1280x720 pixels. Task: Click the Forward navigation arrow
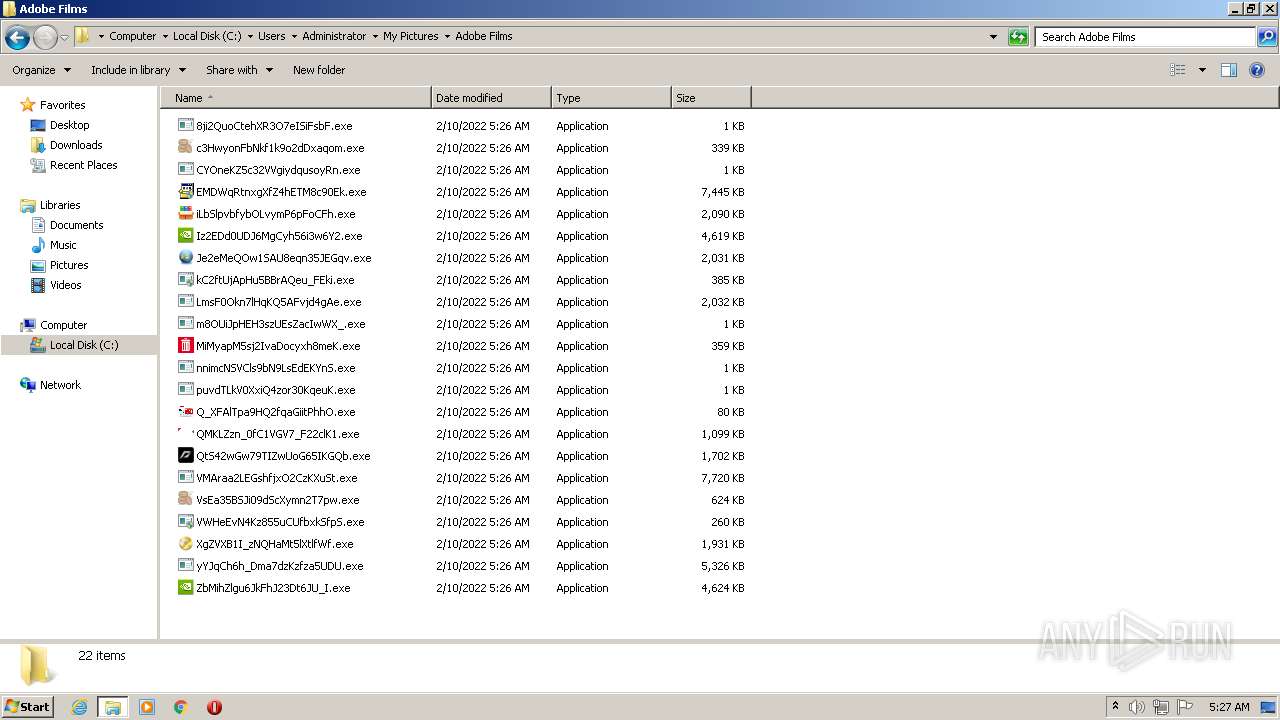point(45,37)
